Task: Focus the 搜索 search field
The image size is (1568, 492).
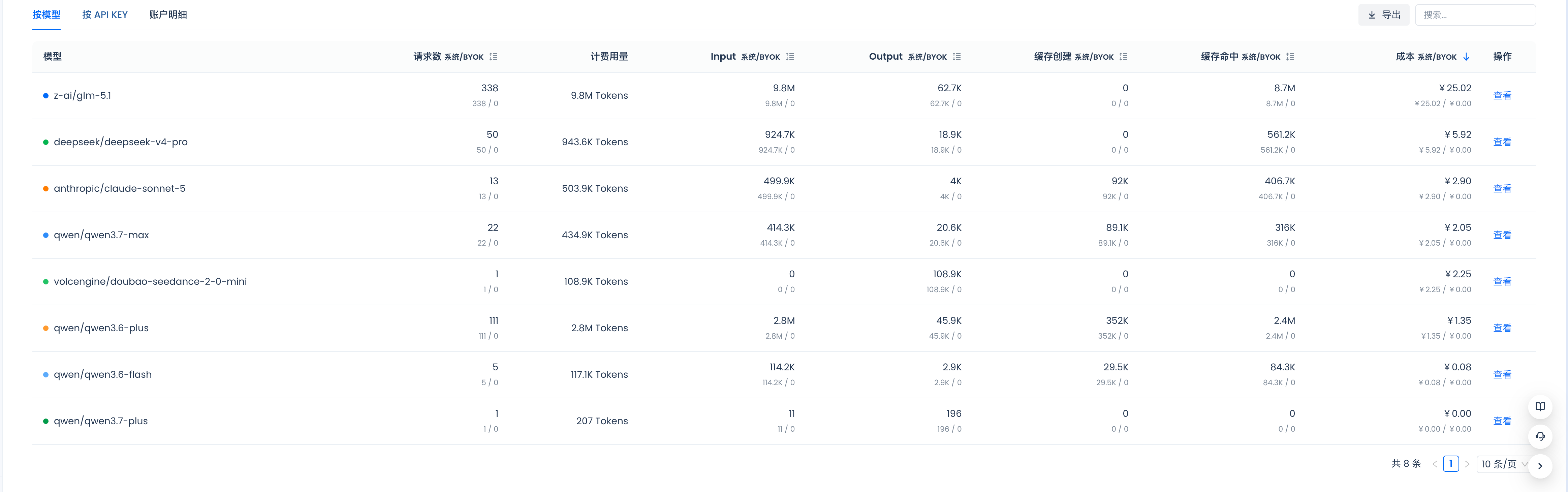Action: (1475, 14)
